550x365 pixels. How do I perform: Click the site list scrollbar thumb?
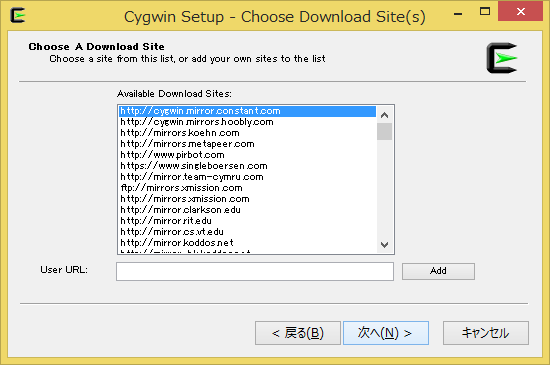coord(384,131)
